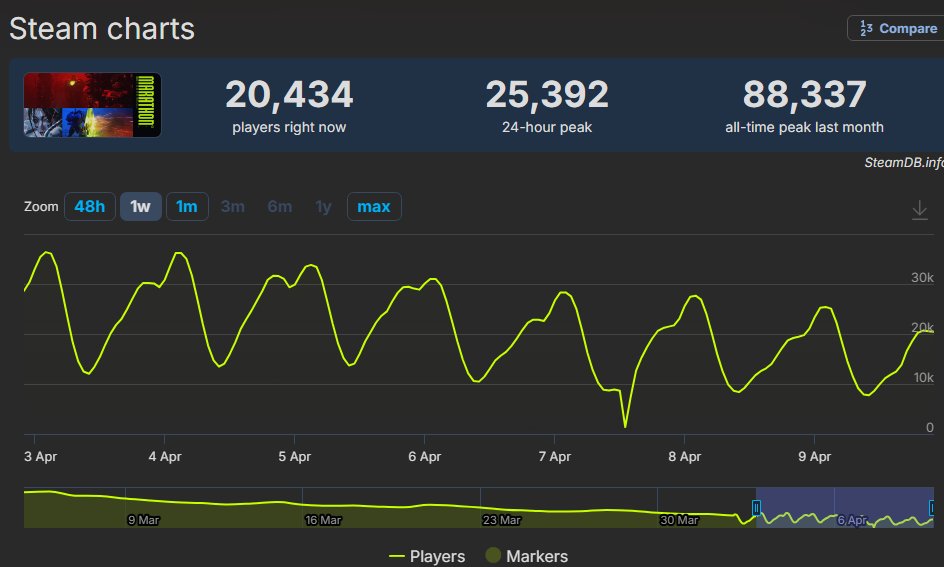The image size is (944, 567).
Task: Click the Compare button
Action: [896, 28]
